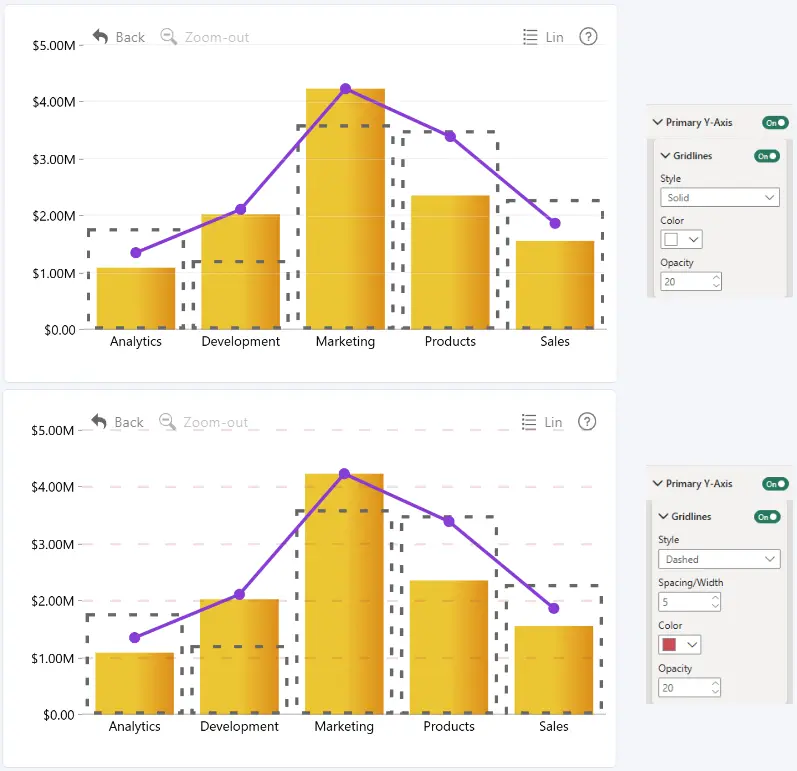
Task: Select the Products bar in bottom chart
Action: [x=449, y=647]
